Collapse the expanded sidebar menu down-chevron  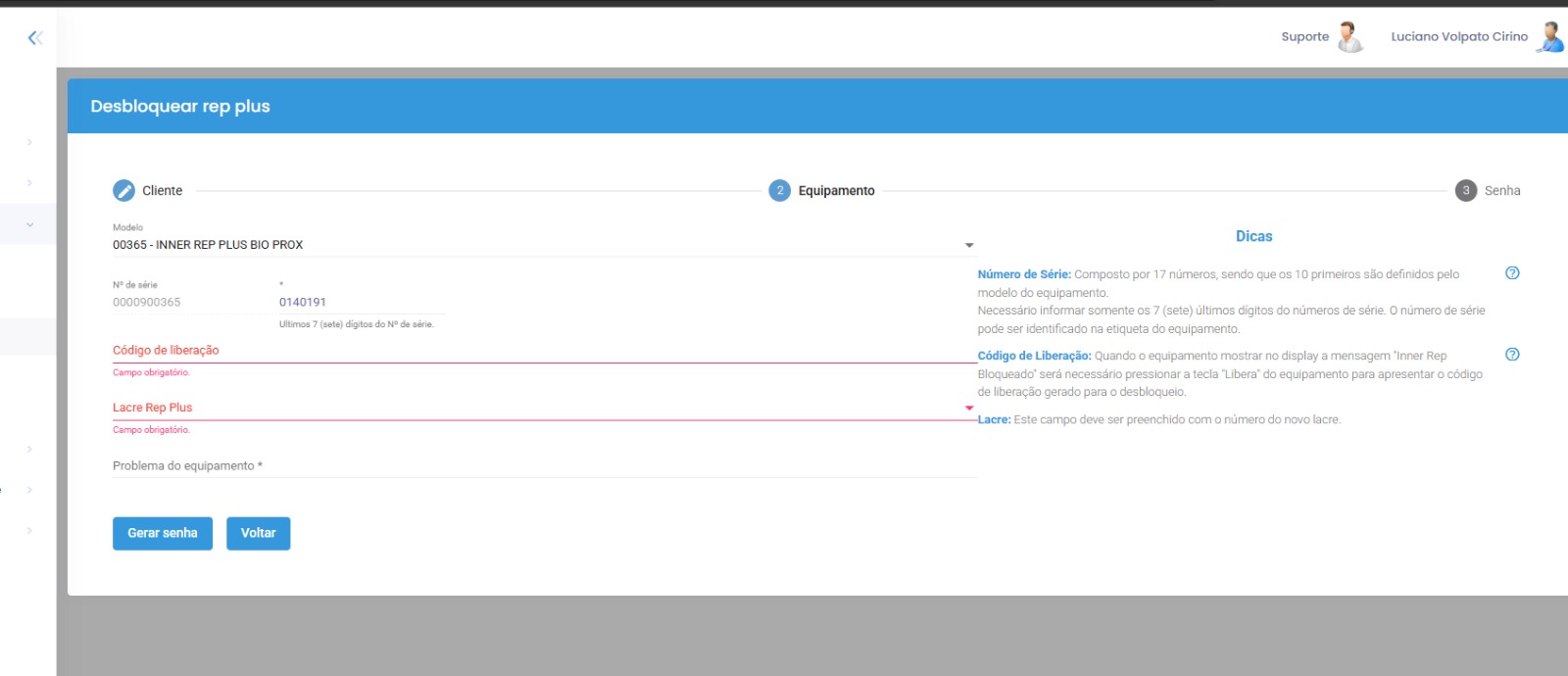coord(29,224)
